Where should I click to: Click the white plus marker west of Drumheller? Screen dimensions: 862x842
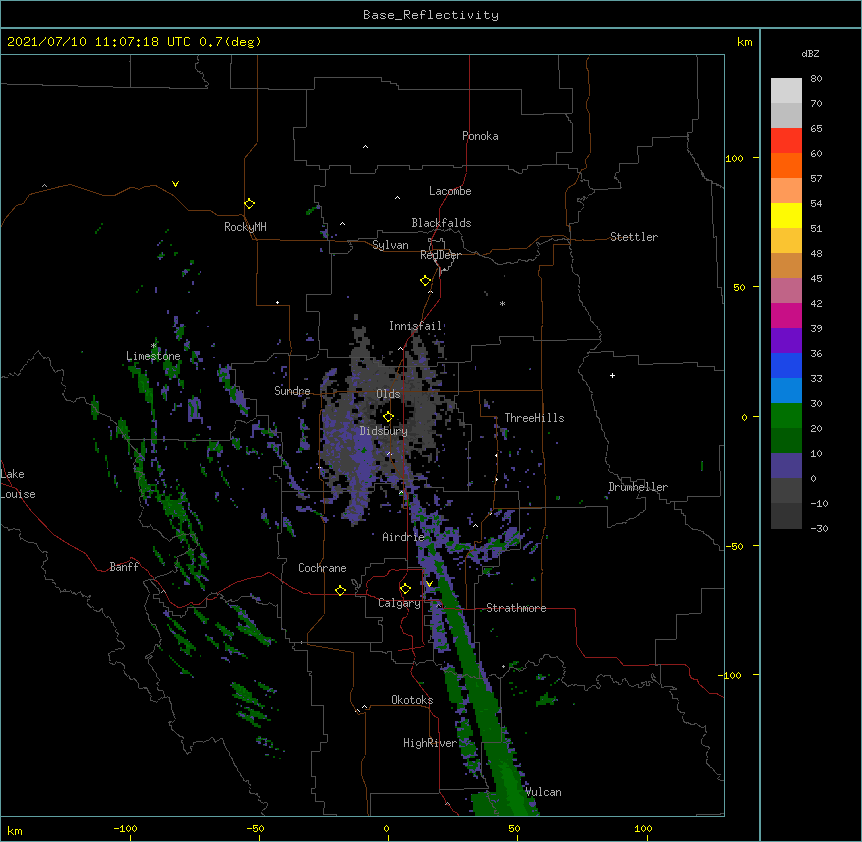pos(612,375)
